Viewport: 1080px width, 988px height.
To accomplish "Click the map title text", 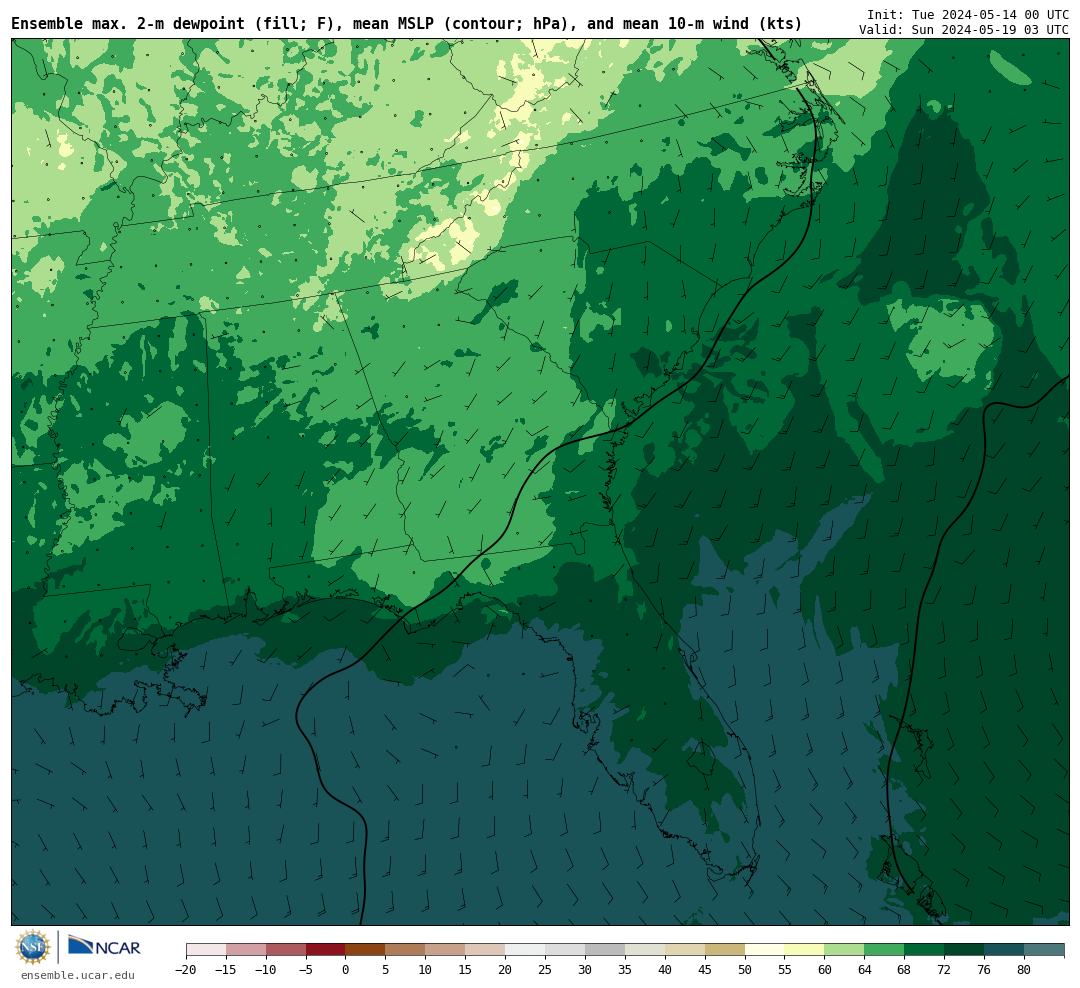I will [406, 23].
